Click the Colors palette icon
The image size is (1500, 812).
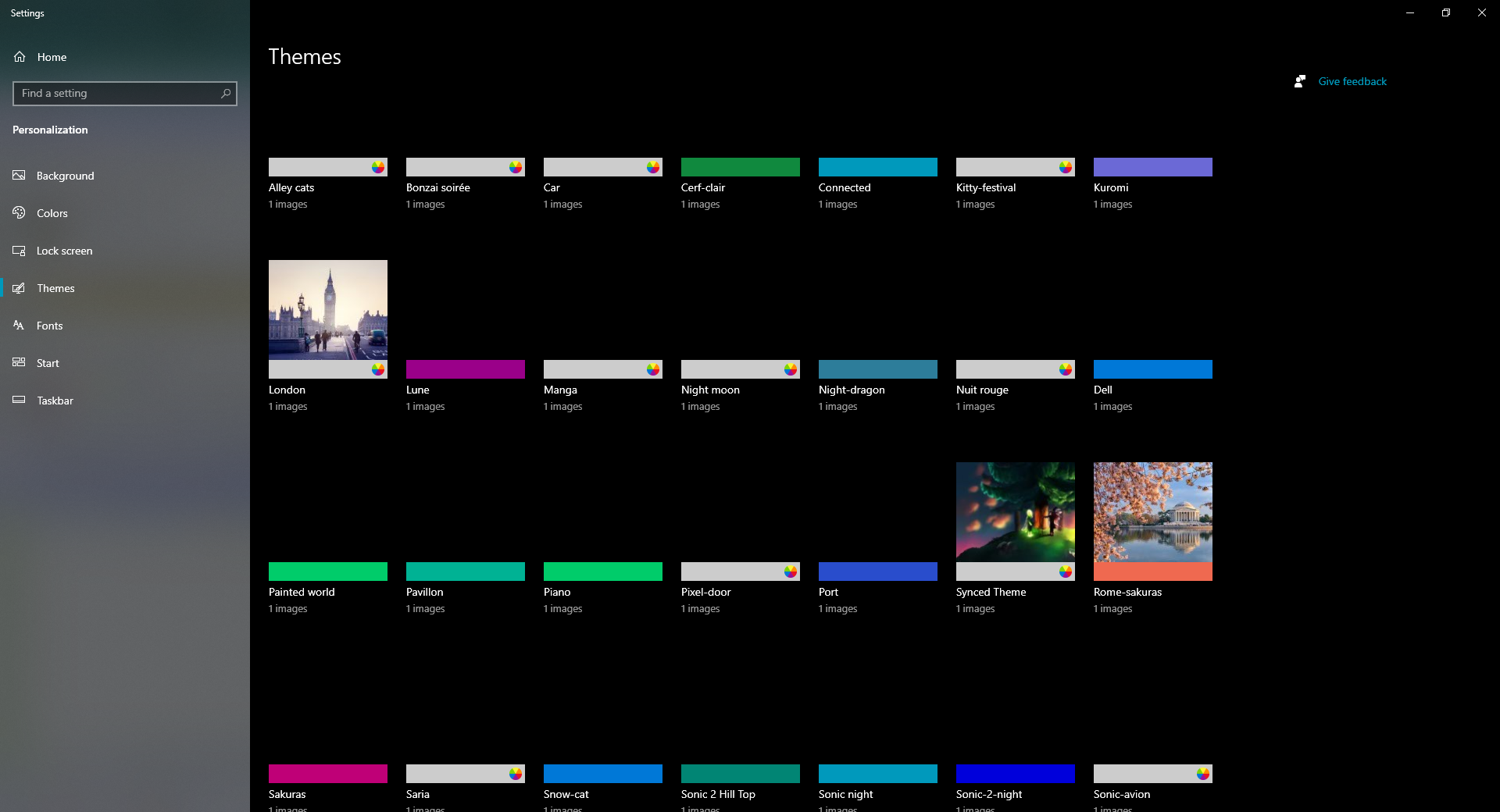[20, 213]
